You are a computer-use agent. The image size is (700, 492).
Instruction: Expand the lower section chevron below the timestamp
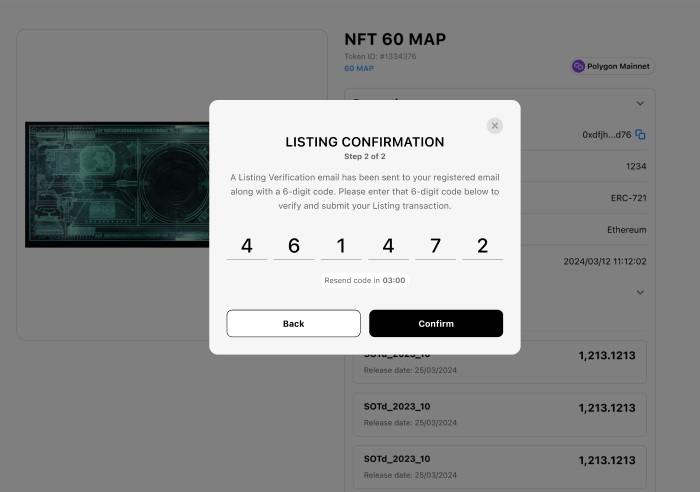tap(640, 292)
